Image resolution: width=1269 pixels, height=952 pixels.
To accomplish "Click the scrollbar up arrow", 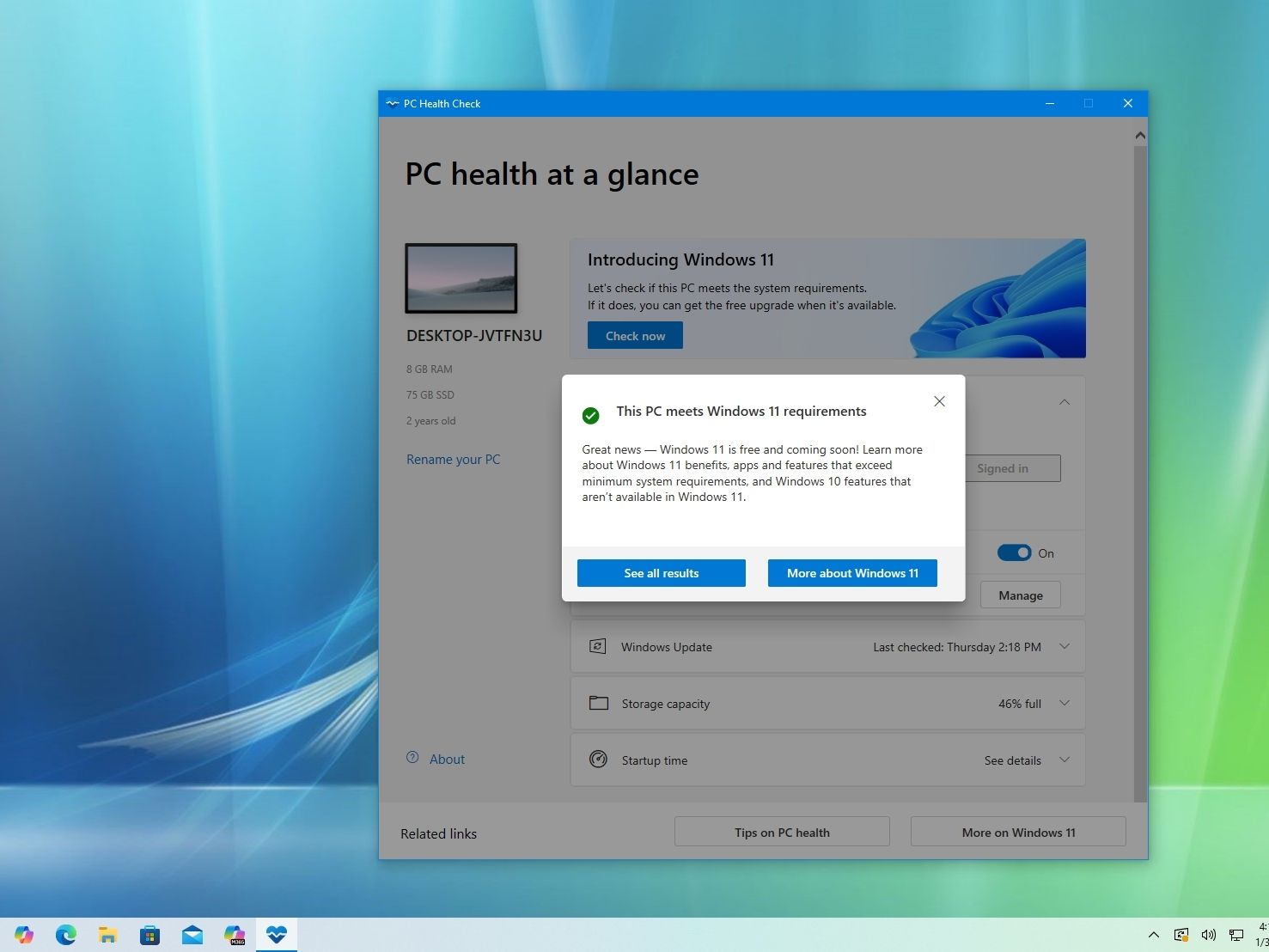I will [x=1140, y=136].
